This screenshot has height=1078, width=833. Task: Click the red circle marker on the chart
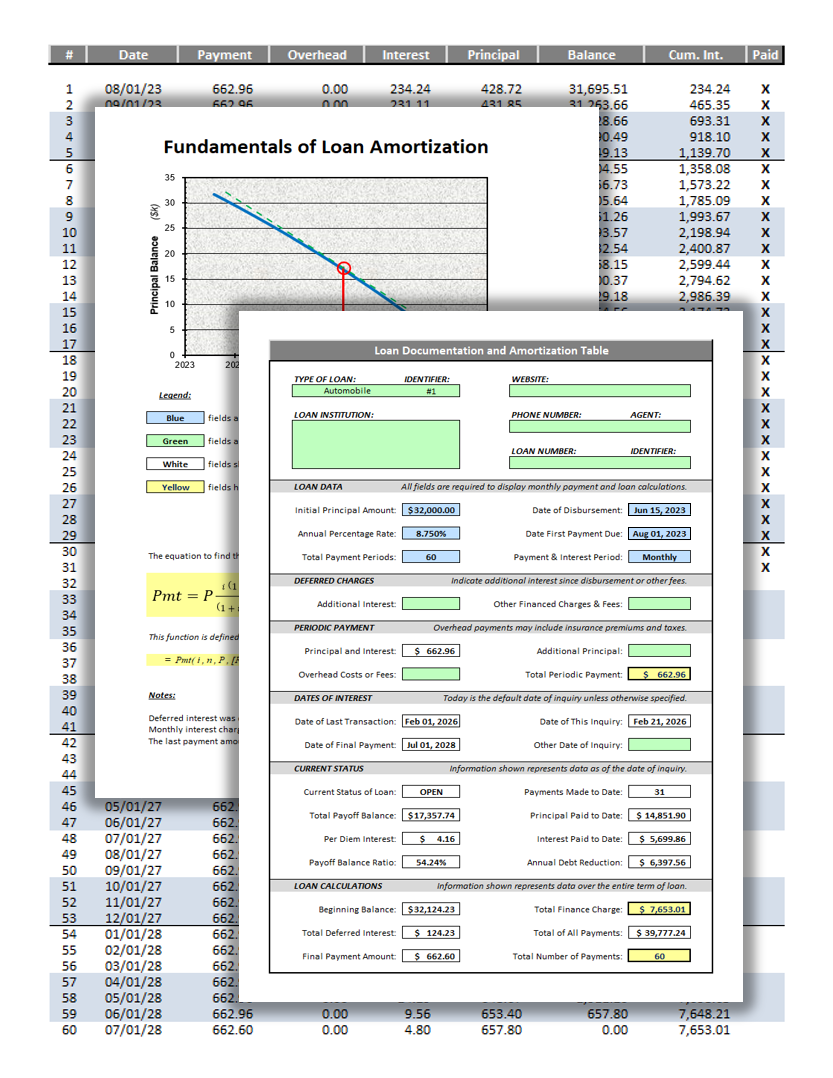coord(344,268)
